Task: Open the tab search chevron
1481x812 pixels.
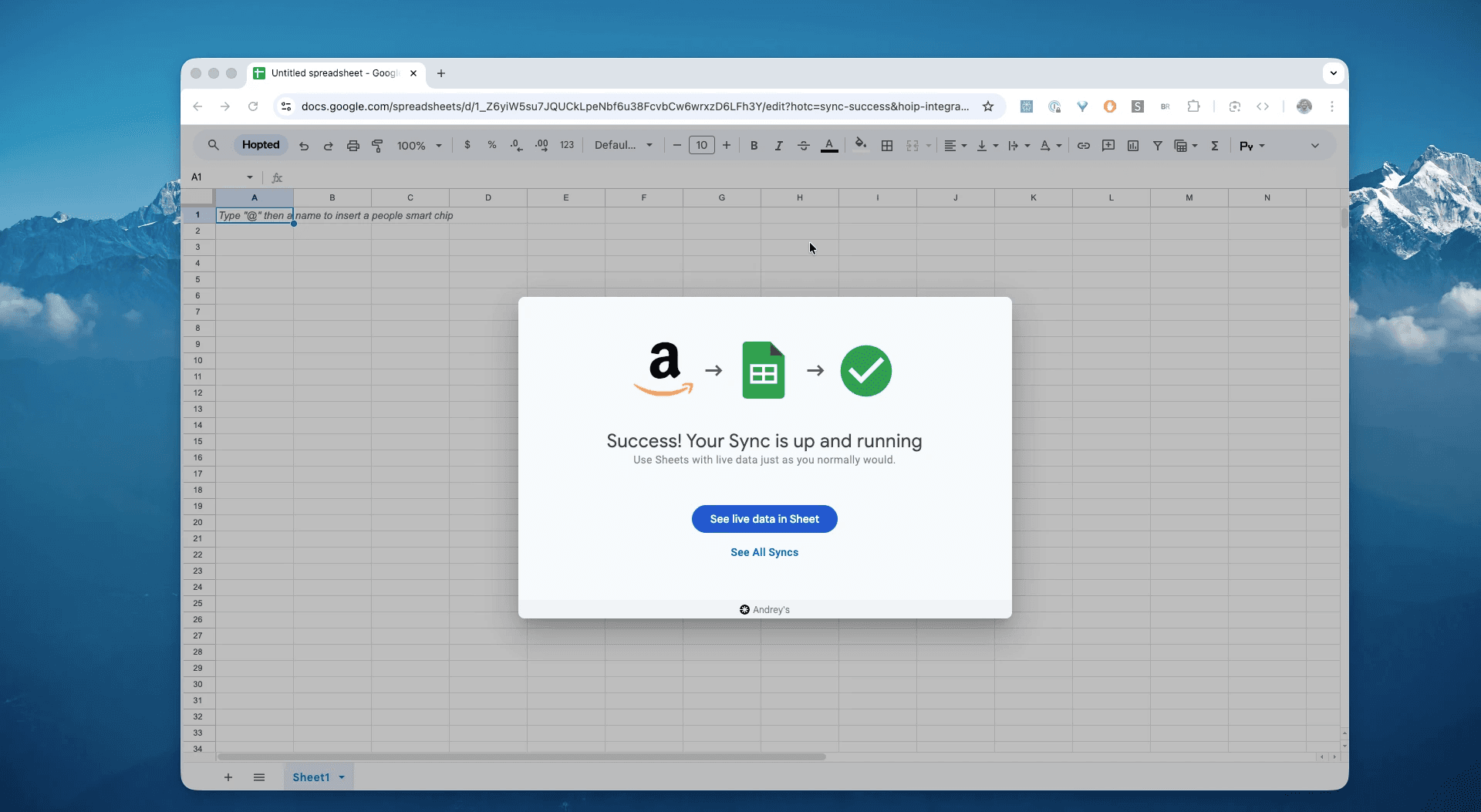Action: (1334, 73)
